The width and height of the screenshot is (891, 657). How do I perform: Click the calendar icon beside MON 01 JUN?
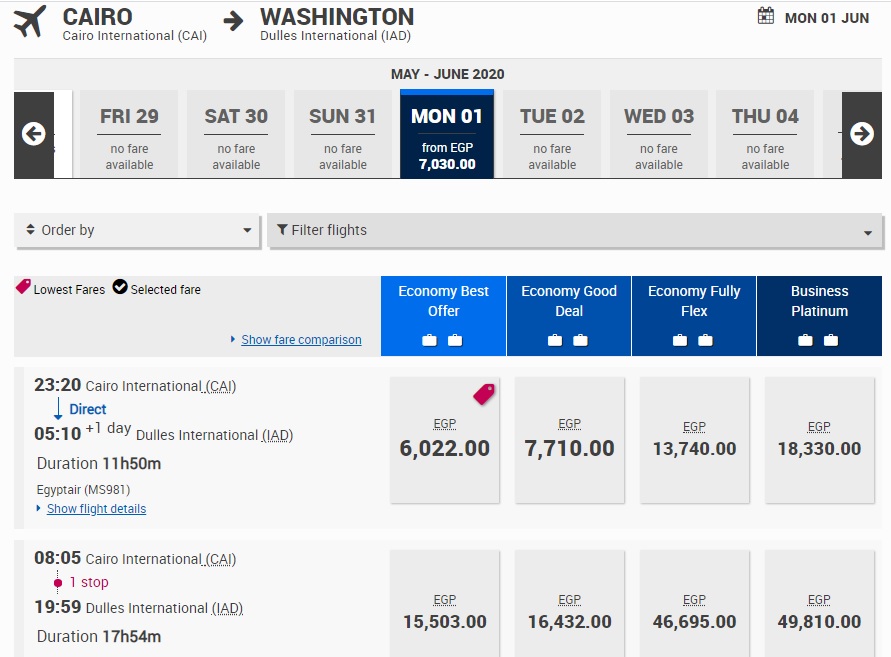(x=766, y=16)
